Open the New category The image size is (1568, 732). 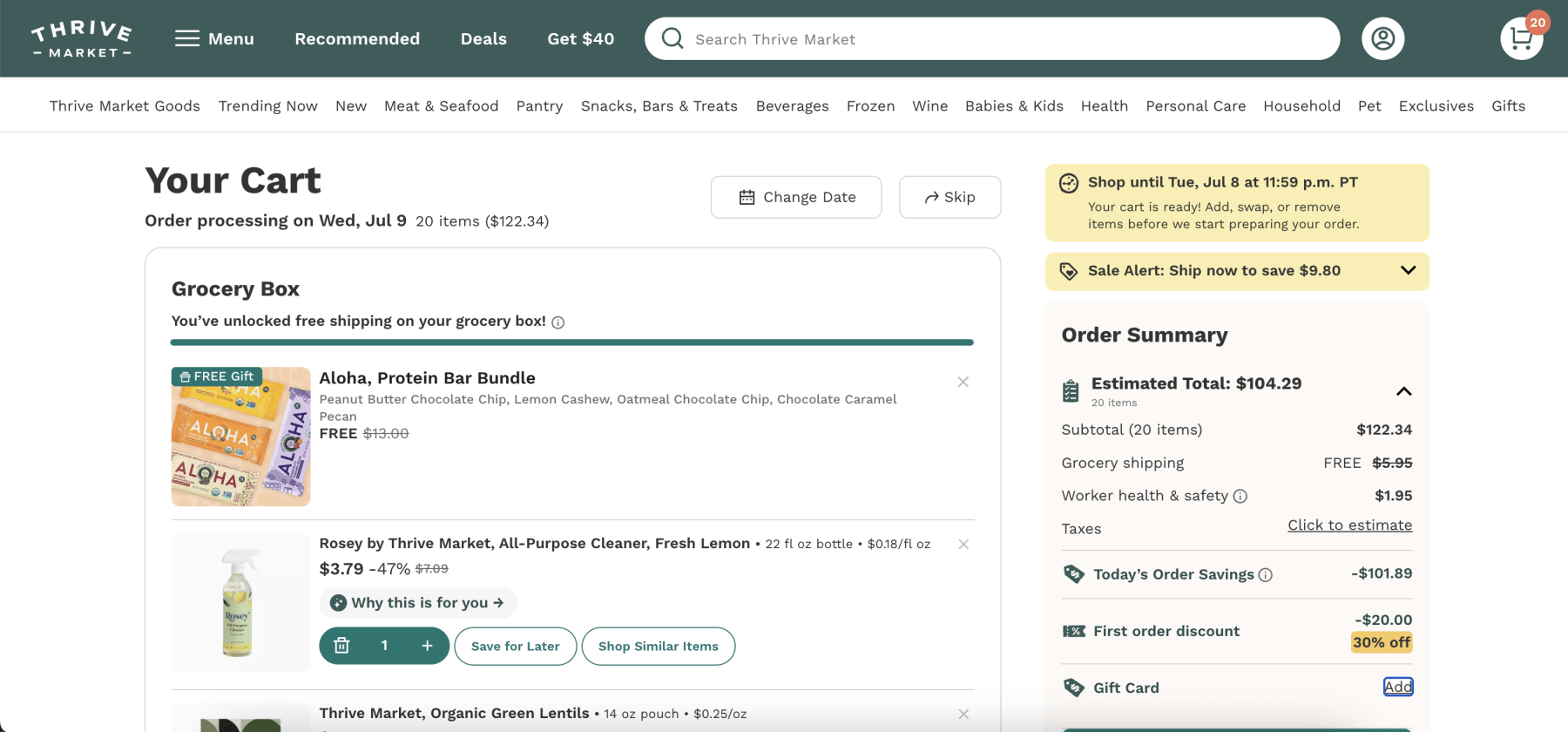pos(351,105)
